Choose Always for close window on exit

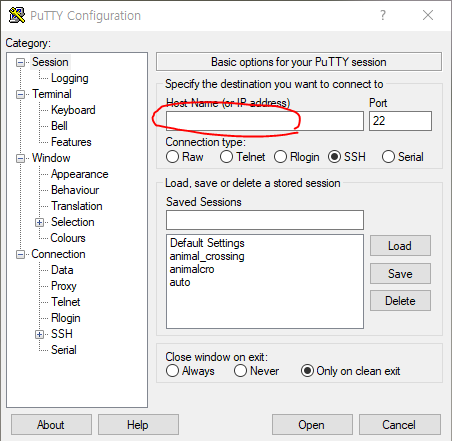click(172, 371)
